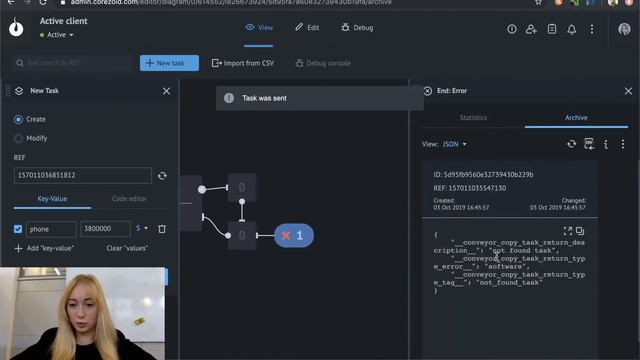The image size is (640, 360).
Task: Regenerate the REF value
Action: [x=162, y=176]
